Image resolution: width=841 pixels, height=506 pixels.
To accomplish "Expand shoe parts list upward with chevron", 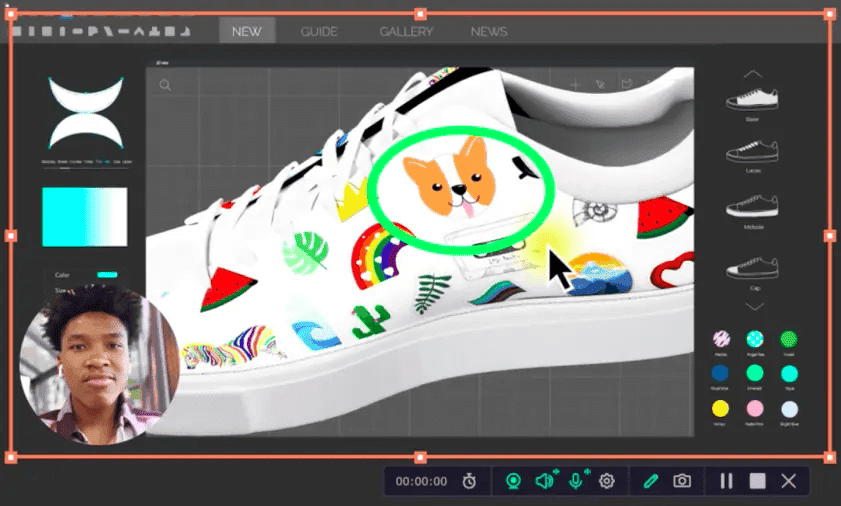I will point(753,74).
